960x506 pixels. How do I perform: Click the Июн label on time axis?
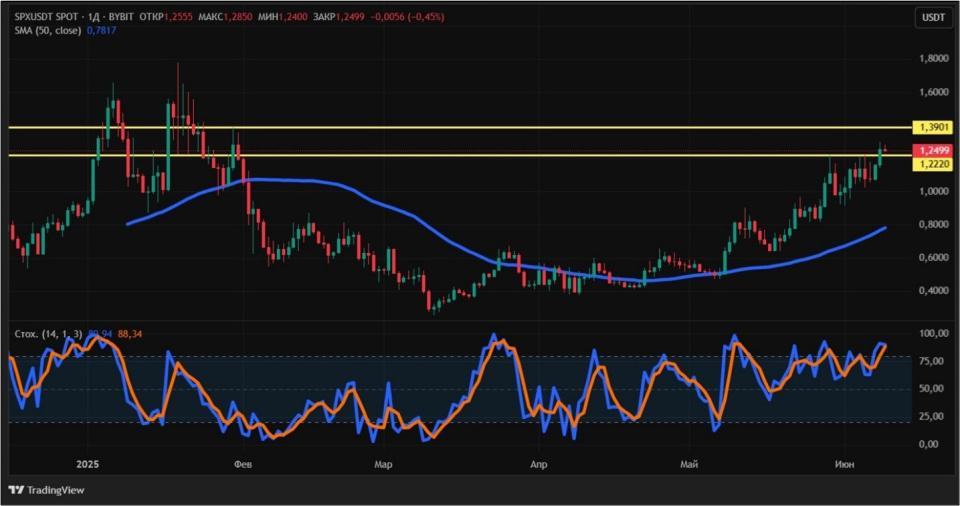844,464
